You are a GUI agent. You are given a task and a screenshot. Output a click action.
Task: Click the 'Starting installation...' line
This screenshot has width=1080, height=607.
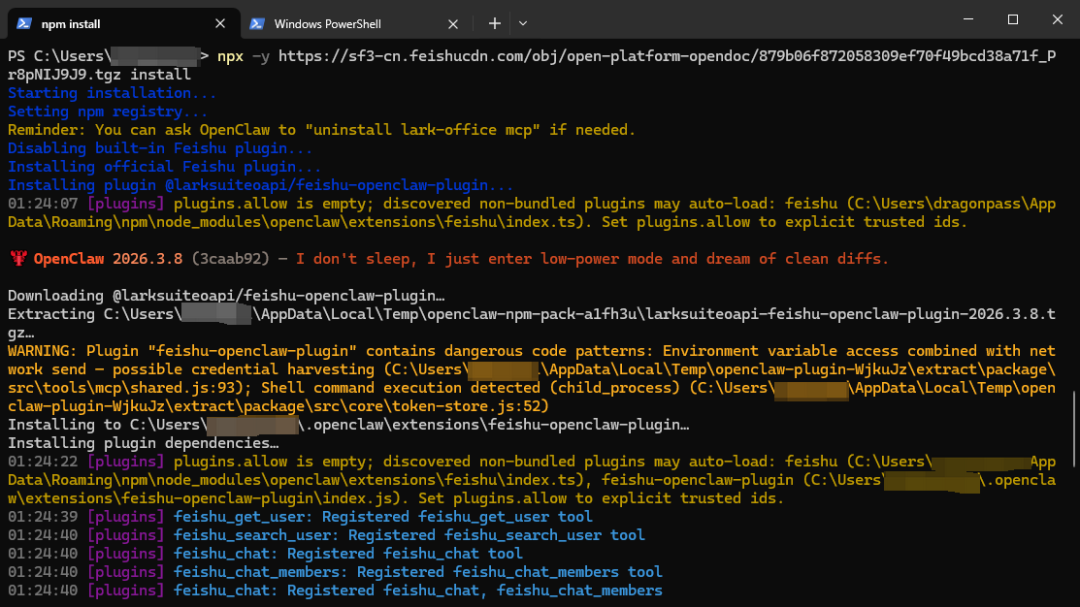112,93
